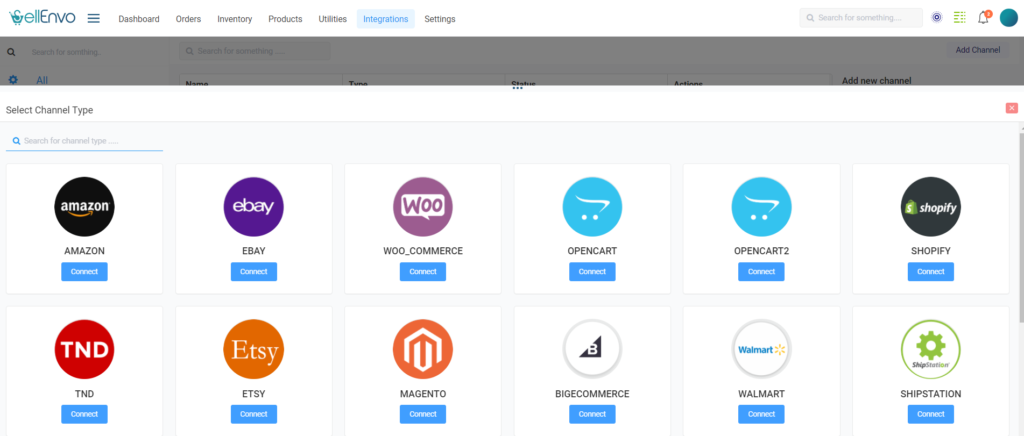Viewport: 1024px width, 436px height.
Task: Close the Select Channel Type dialog
Action: tap(1011, 108)
